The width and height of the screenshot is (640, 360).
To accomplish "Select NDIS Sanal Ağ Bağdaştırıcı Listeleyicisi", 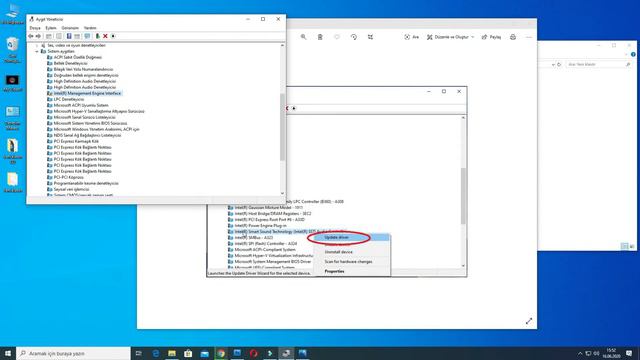I will pyautogui.click(x=87, y=135).
